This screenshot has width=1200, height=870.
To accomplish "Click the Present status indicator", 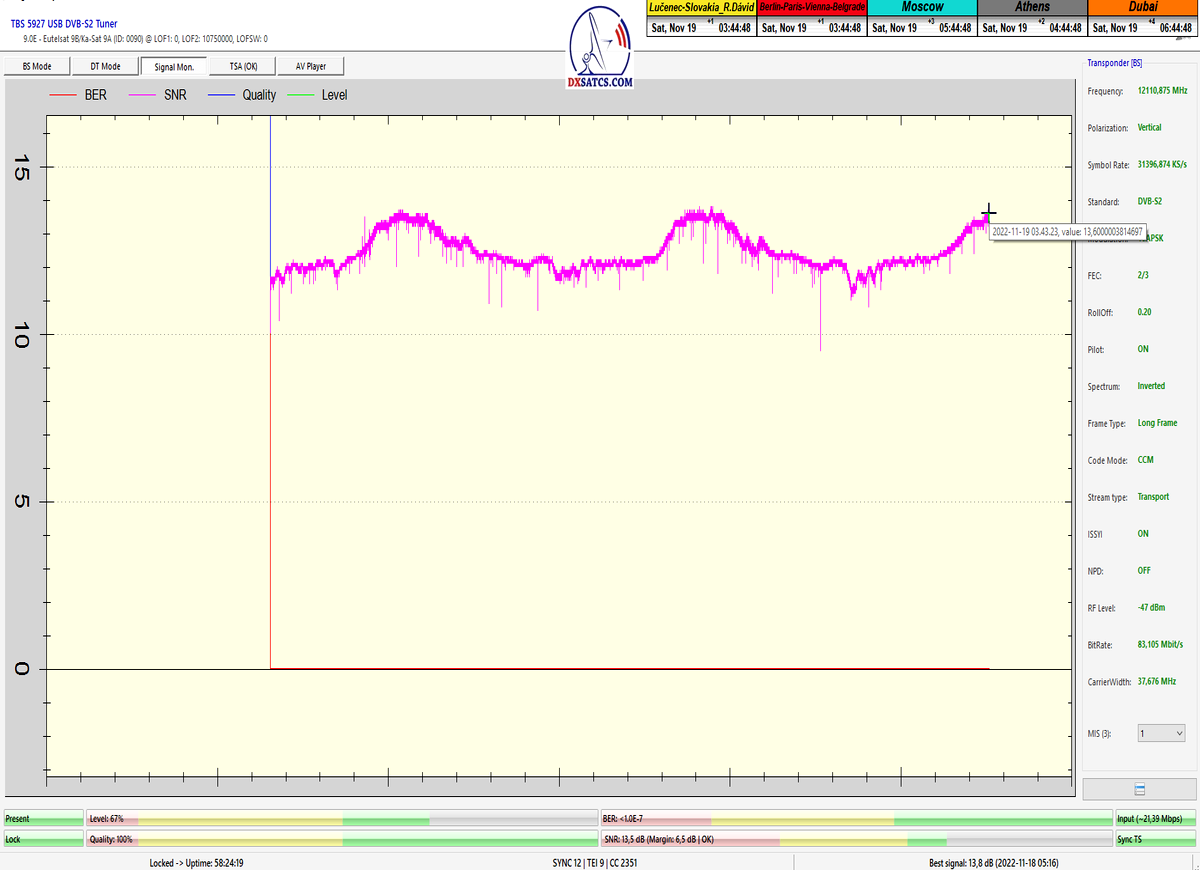I will [x=43, y=819].
